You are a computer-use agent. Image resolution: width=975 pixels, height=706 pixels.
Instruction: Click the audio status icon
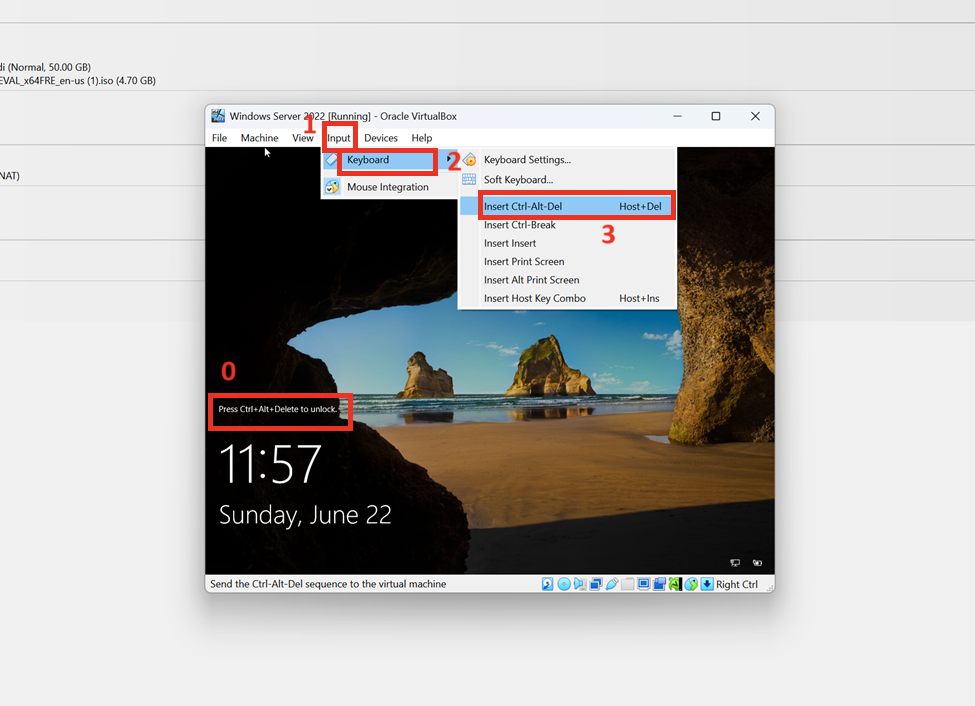[x=580, y=584]
